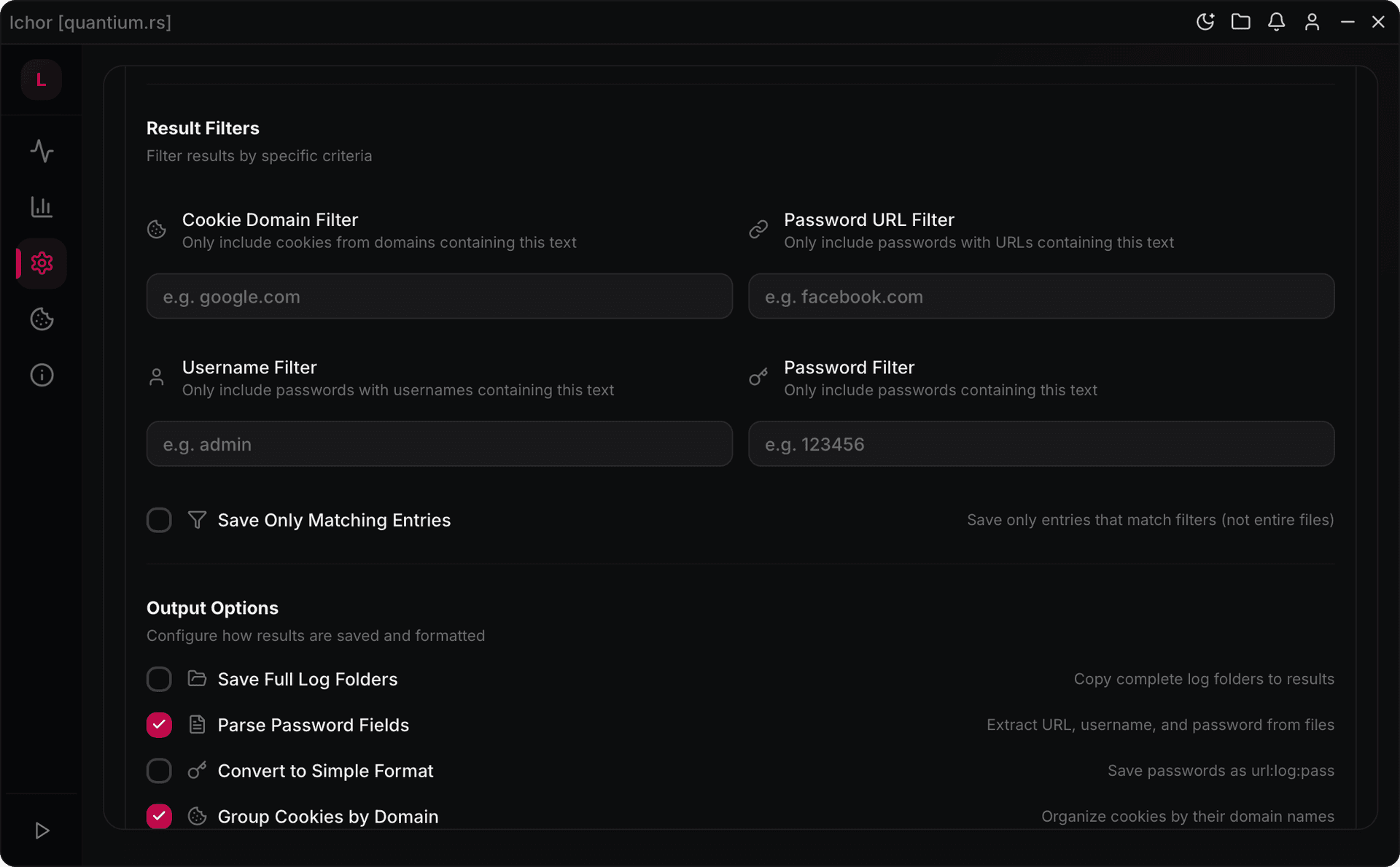Open the folder icon in title bar

[1241, 22]
